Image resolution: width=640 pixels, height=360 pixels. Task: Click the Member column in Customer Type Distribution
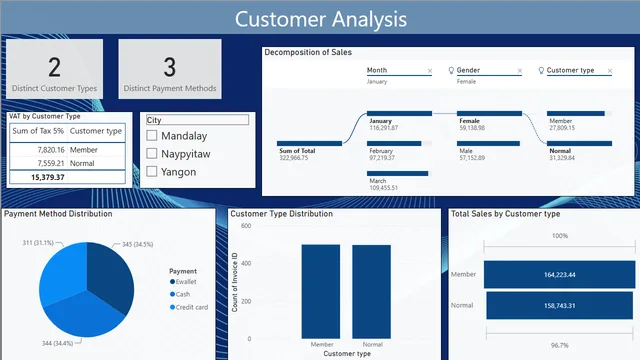point(321,291)
